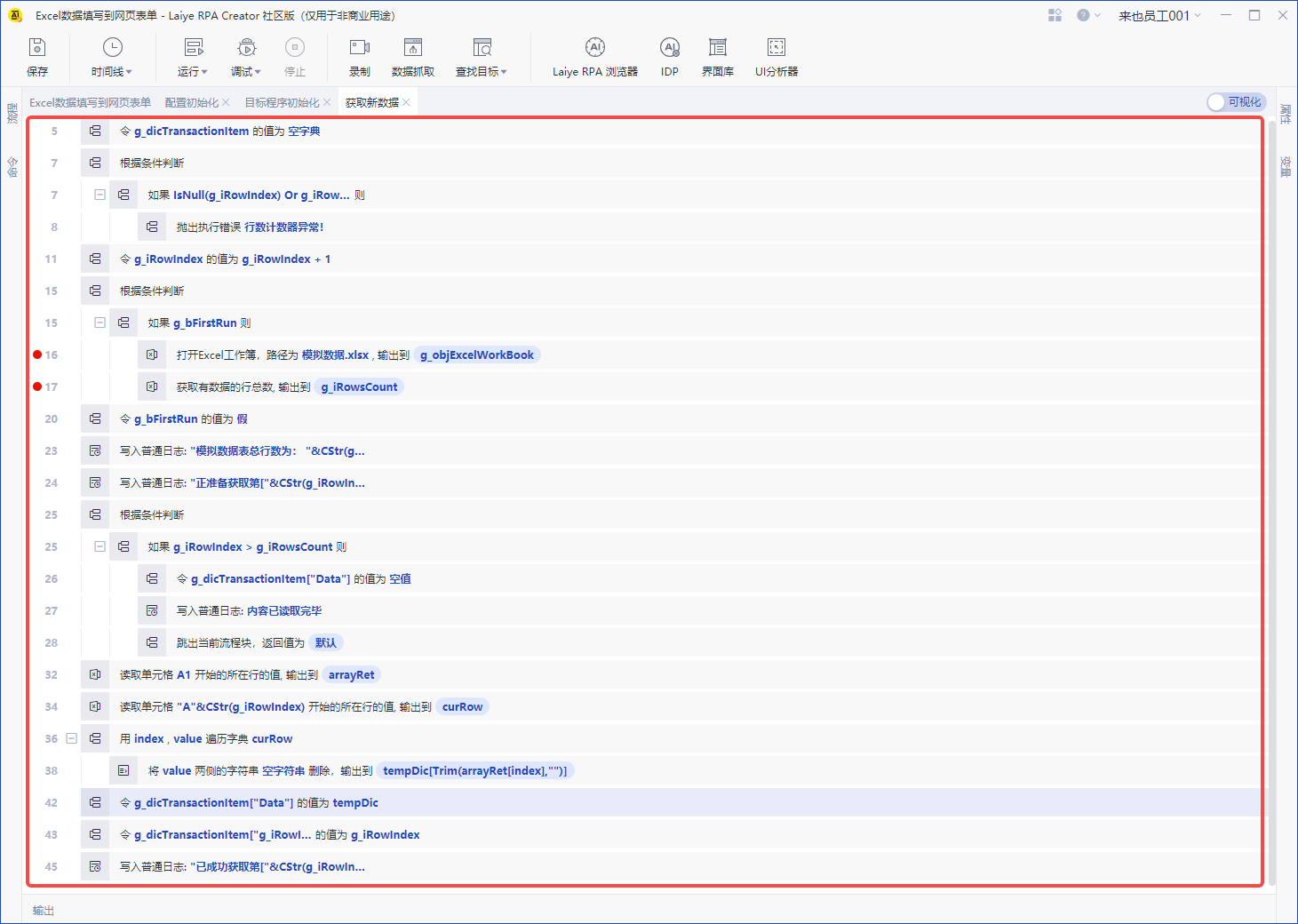Click the curRow output pill

[463, 706]
